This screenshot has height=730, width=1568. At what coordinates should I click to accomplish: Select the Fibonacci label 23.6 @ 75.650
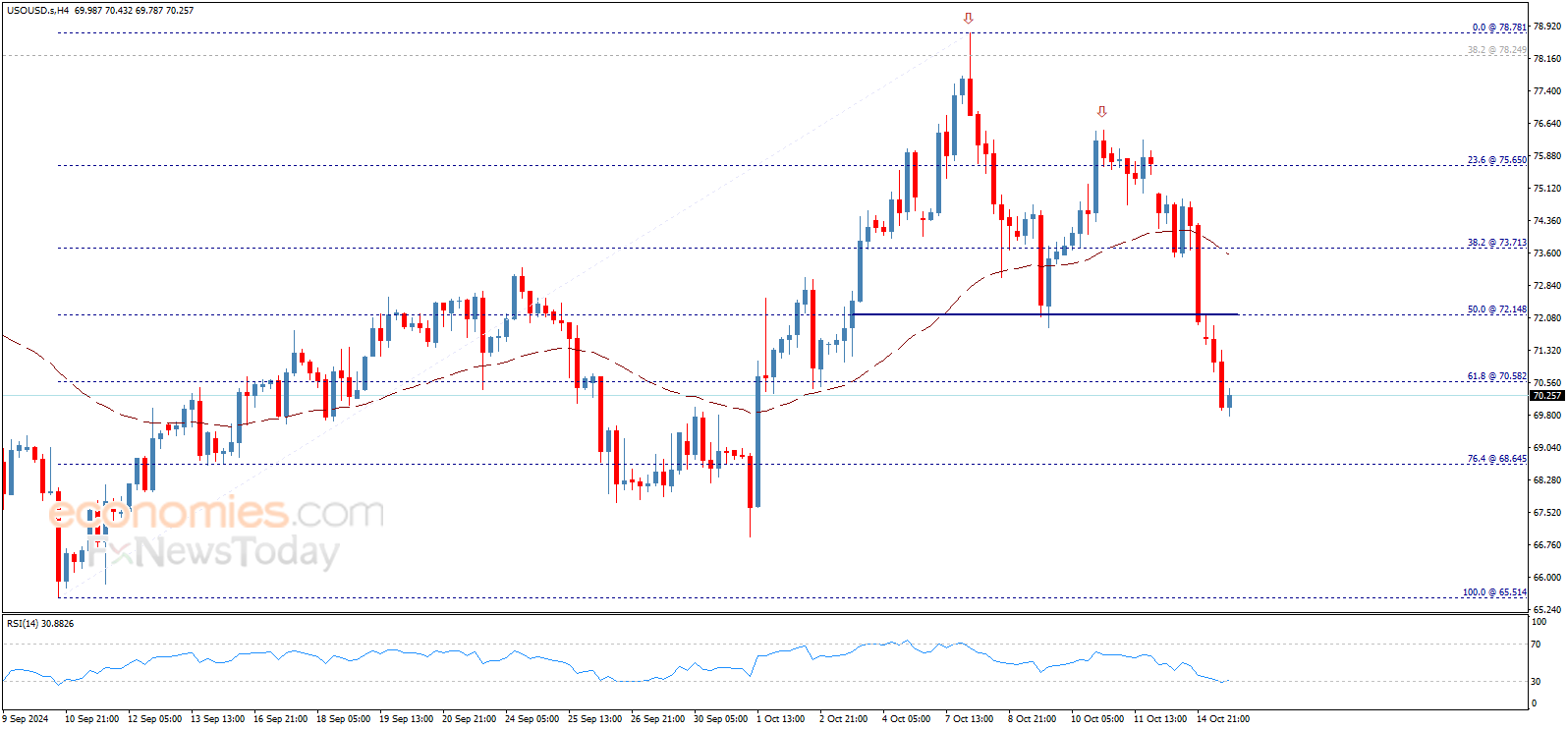(1497, 160)
